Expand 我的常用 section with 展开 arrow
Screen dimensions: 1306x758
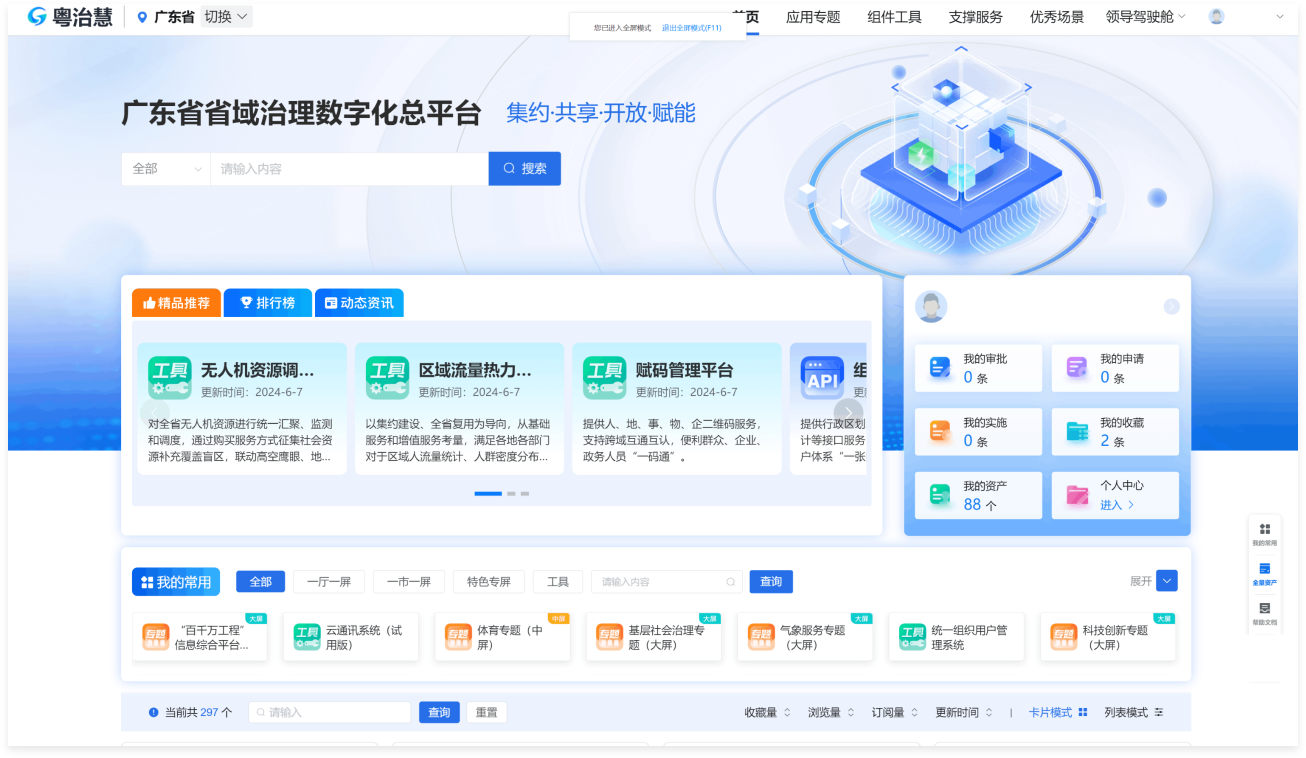click(1166, 581)
